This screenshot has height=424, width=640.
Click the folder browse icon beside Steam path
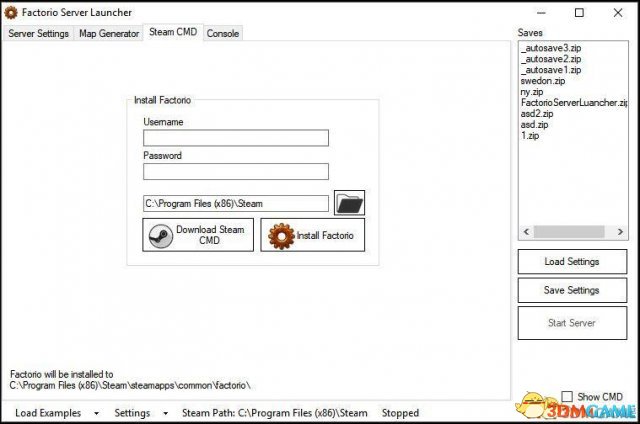coord(349,203)
